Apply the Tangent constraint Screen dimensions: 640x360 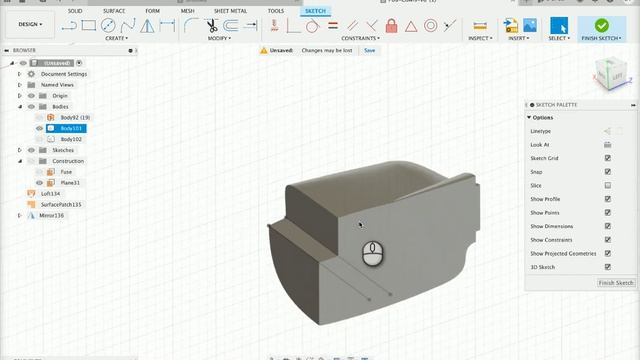313,26
